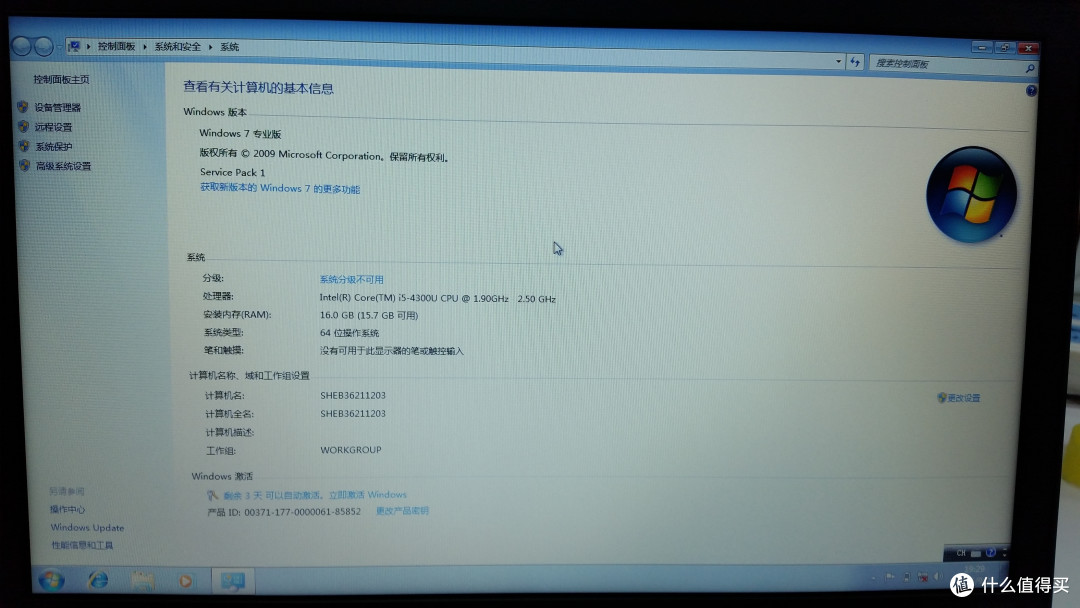This screenshot has height=608, width=1080.
Task: Click the Back navigation arrow button
Action: [x=22, y=46]
